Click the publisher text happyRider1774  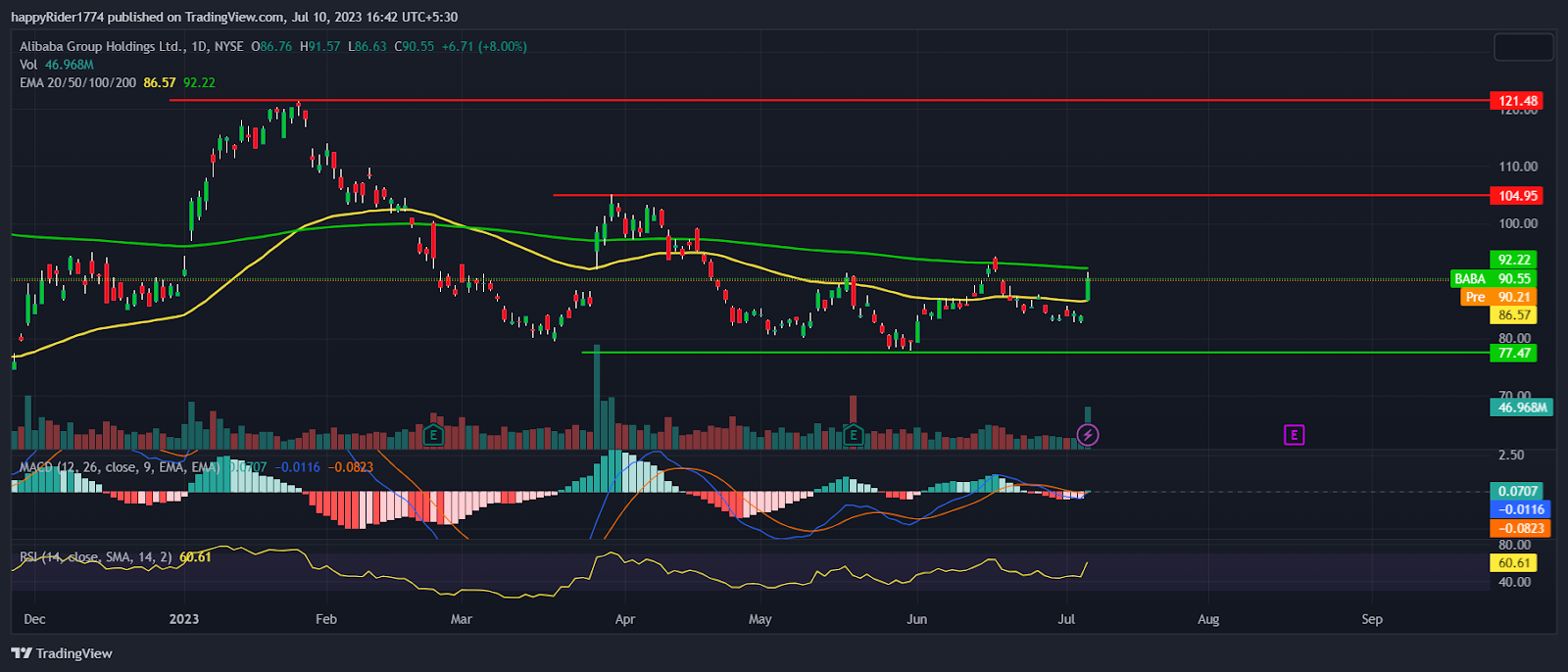pos(57,17)
